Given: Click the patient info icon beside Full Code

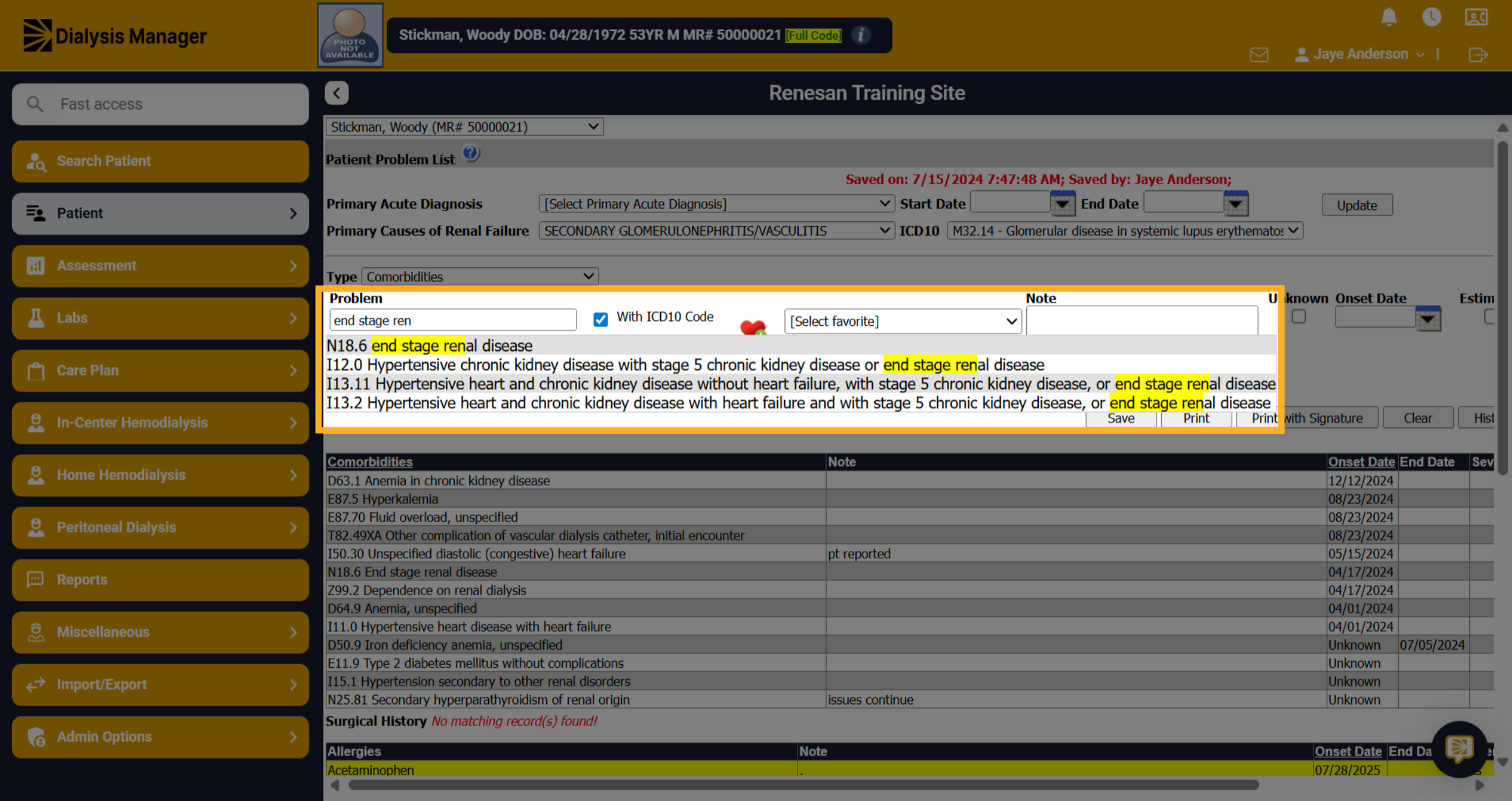Looking at the screenshot, I should pyautogui.click(x=861, y=35).
